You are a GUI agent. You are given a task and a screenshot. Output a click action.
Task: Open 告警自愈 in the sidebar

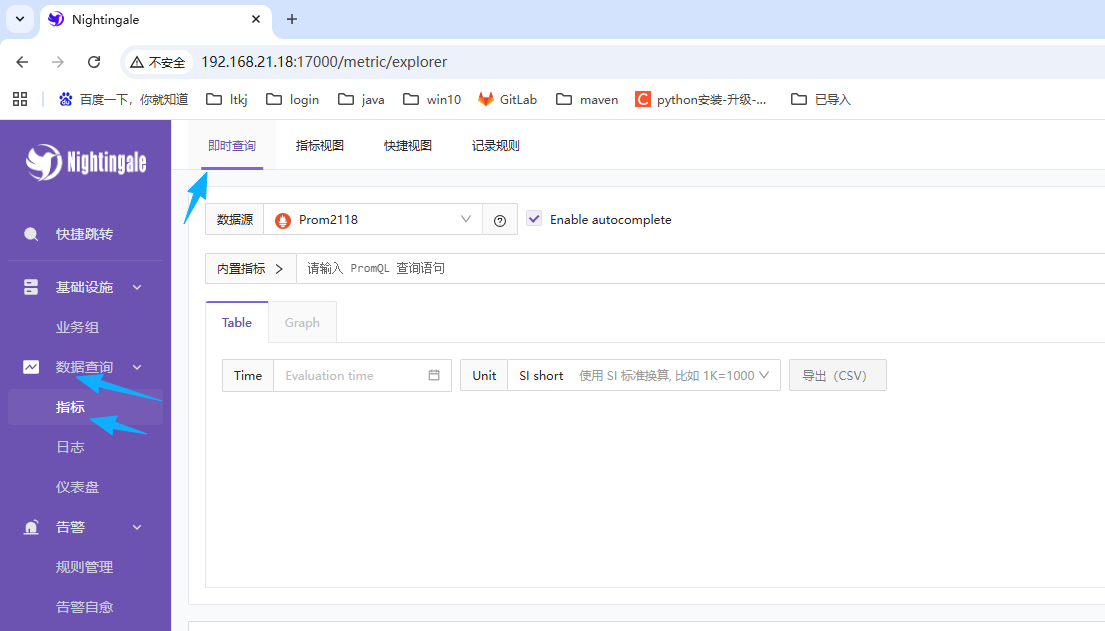point(85,607)
